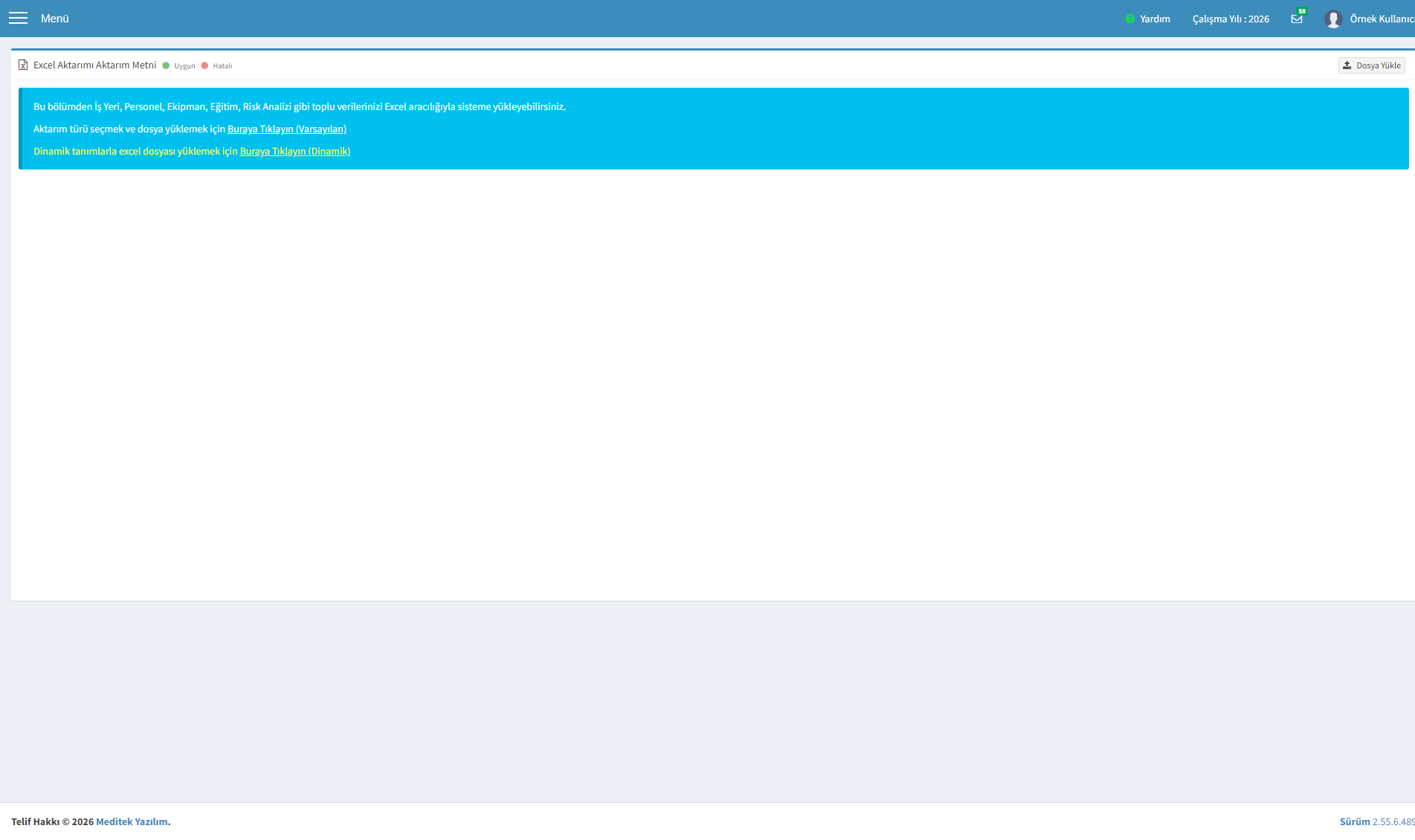Click the Excel Aktarımı Aktarım Metni title
The width and height of the screenshot is (1415, 840).
coord(94,65)
